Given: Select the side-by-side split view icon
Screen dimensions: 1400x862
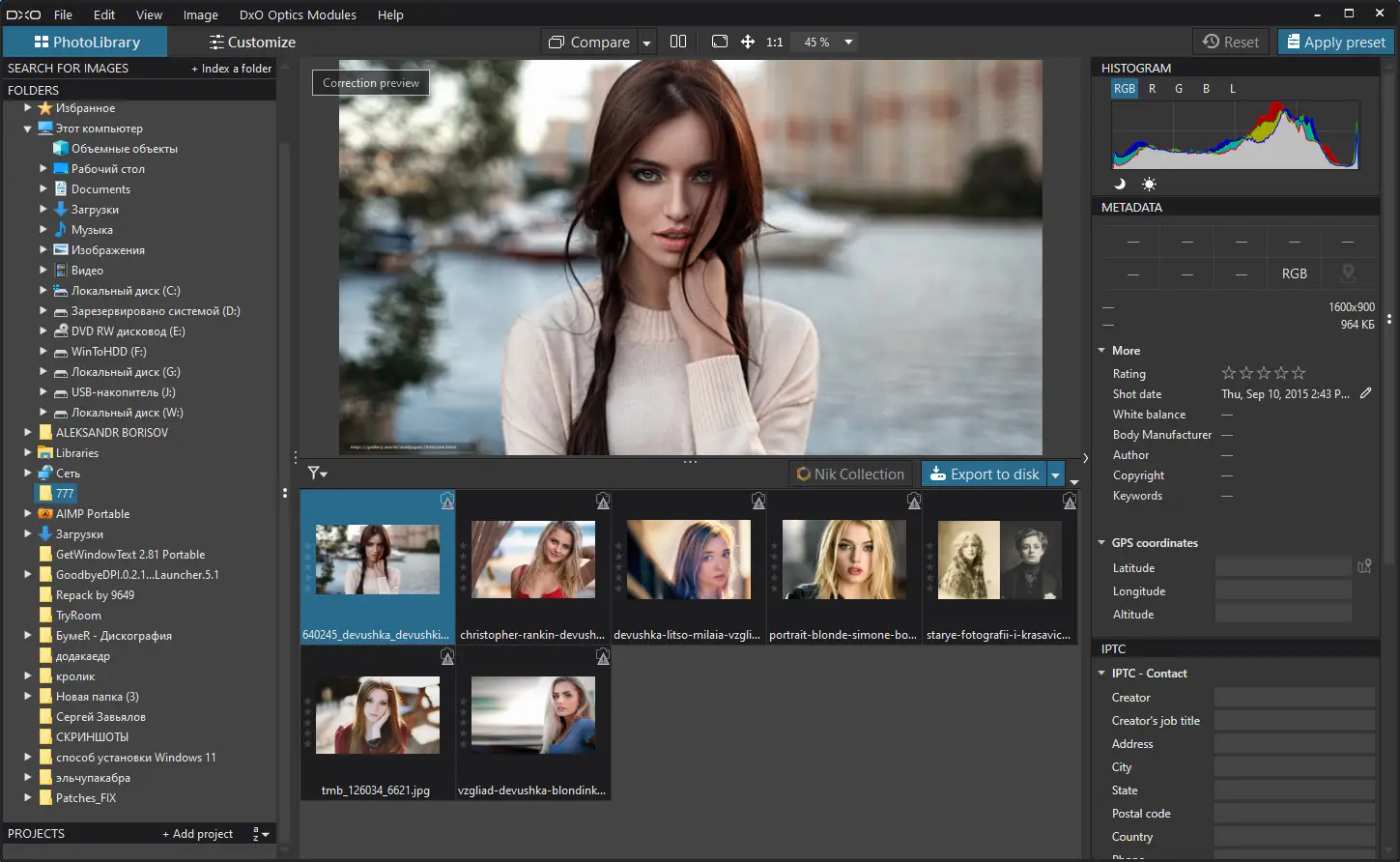Looking at the screenshot, I should click(678, 42).
